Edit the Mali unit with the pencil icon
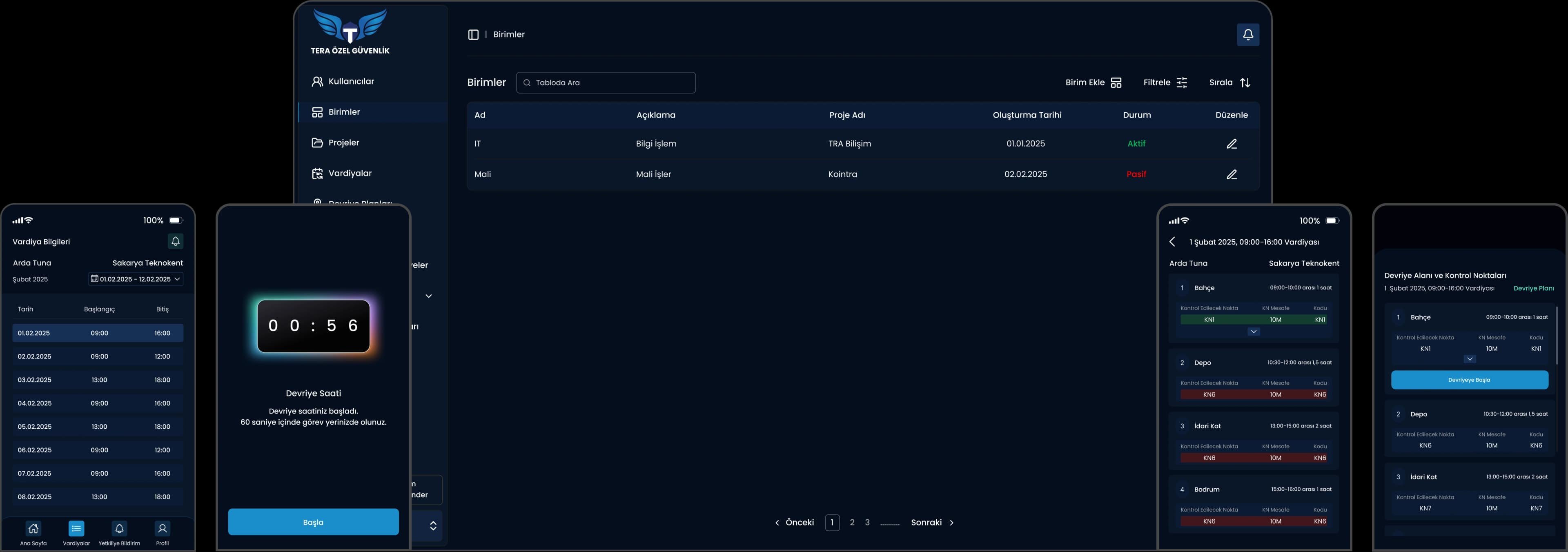The image size is (1568, 552). (1232, 174)
